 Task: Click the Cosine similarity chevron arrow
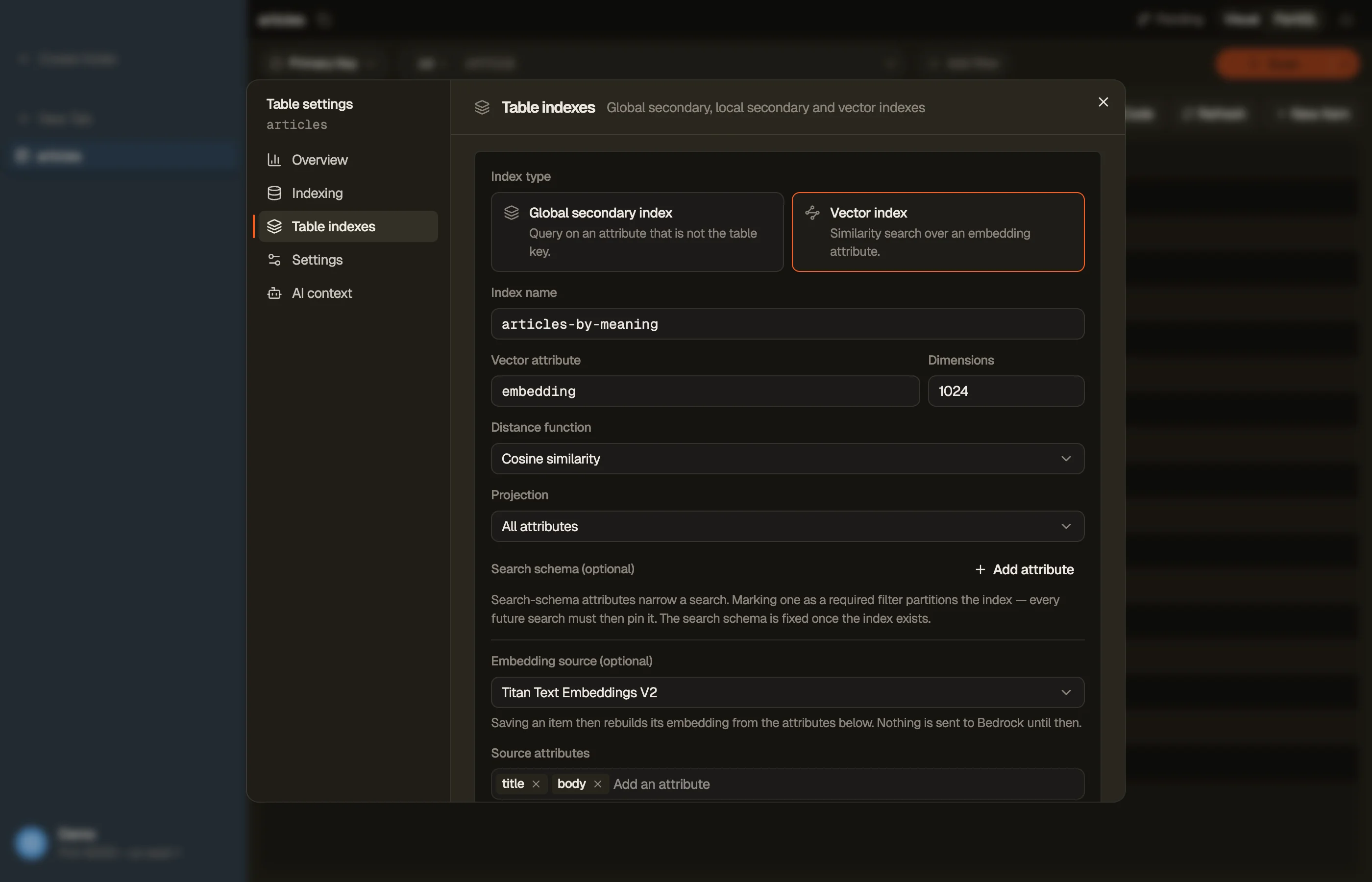[x=1066, y=459]
